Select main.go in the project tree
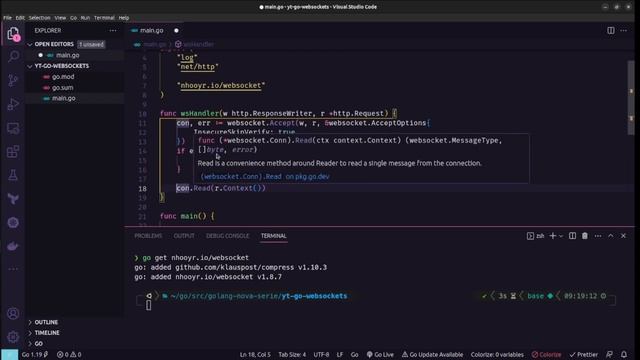The height and width of the screenshot is (360, 640). pyautogui.click(x=63, y=98)
